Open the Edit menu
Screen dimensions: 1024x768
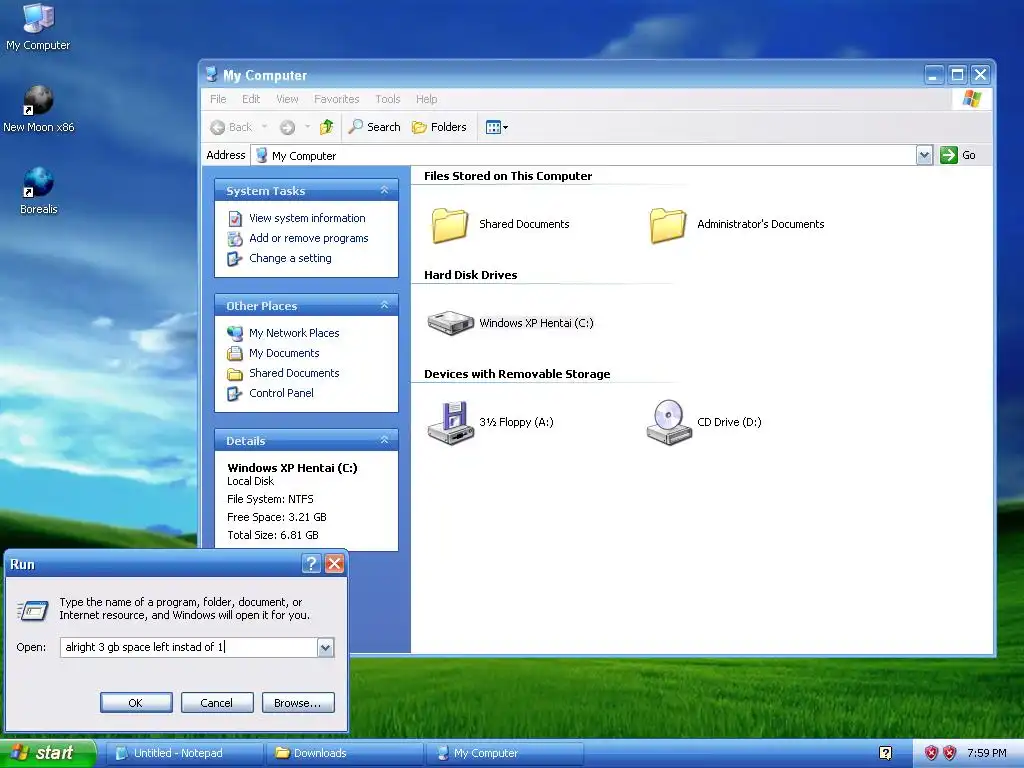coord(251,99)
